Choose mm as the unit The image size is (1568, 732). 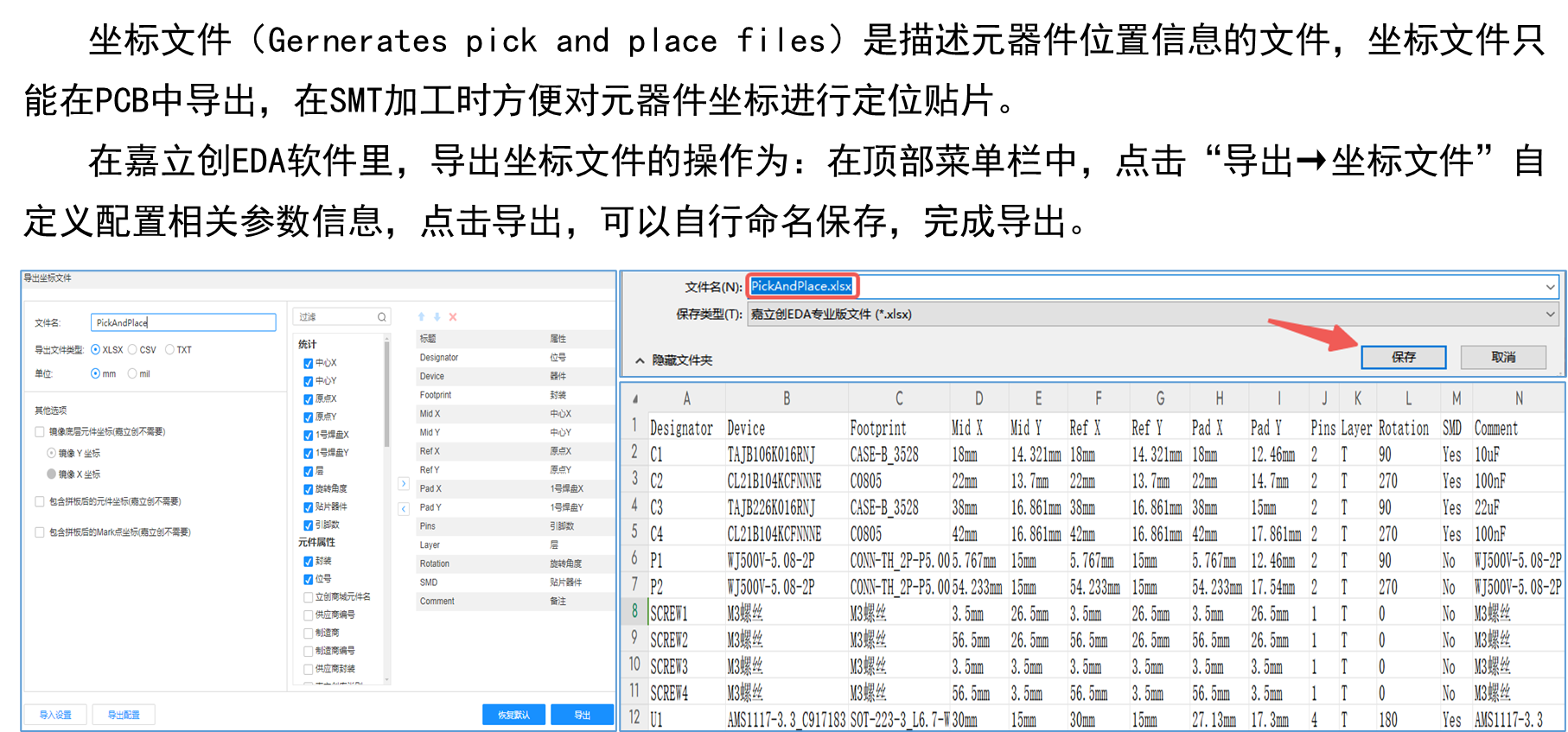[95, 374]
